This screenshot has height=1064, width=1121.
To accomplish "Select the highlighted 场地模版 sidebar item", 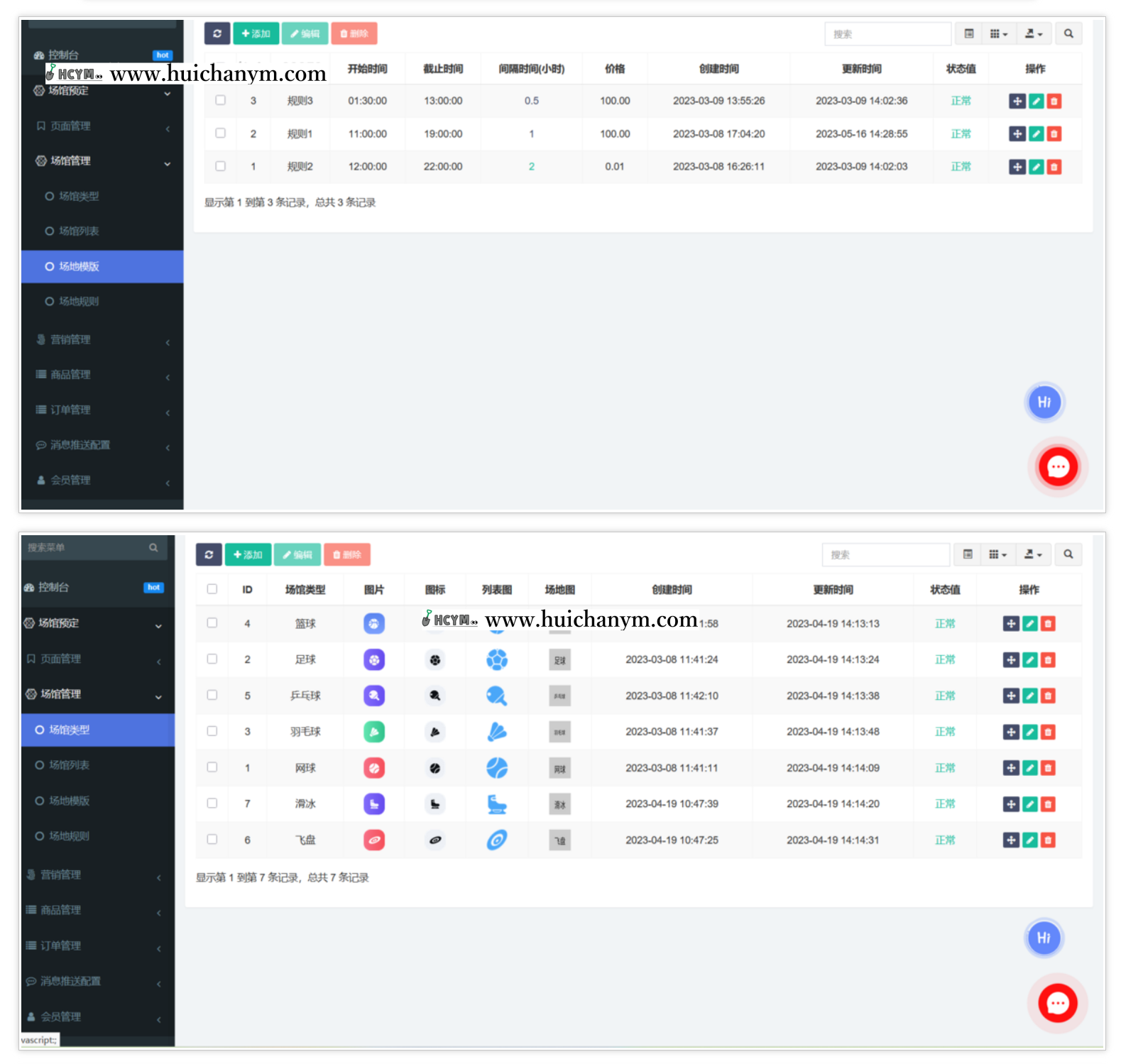I will [x=102, y=267].
